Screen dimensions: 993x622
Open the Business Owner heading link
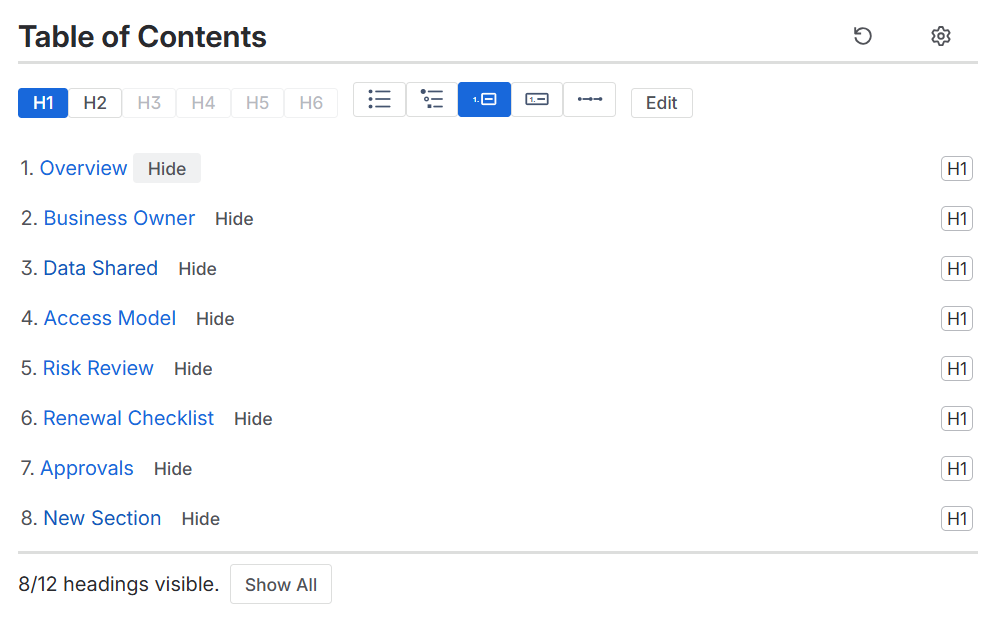119,218
